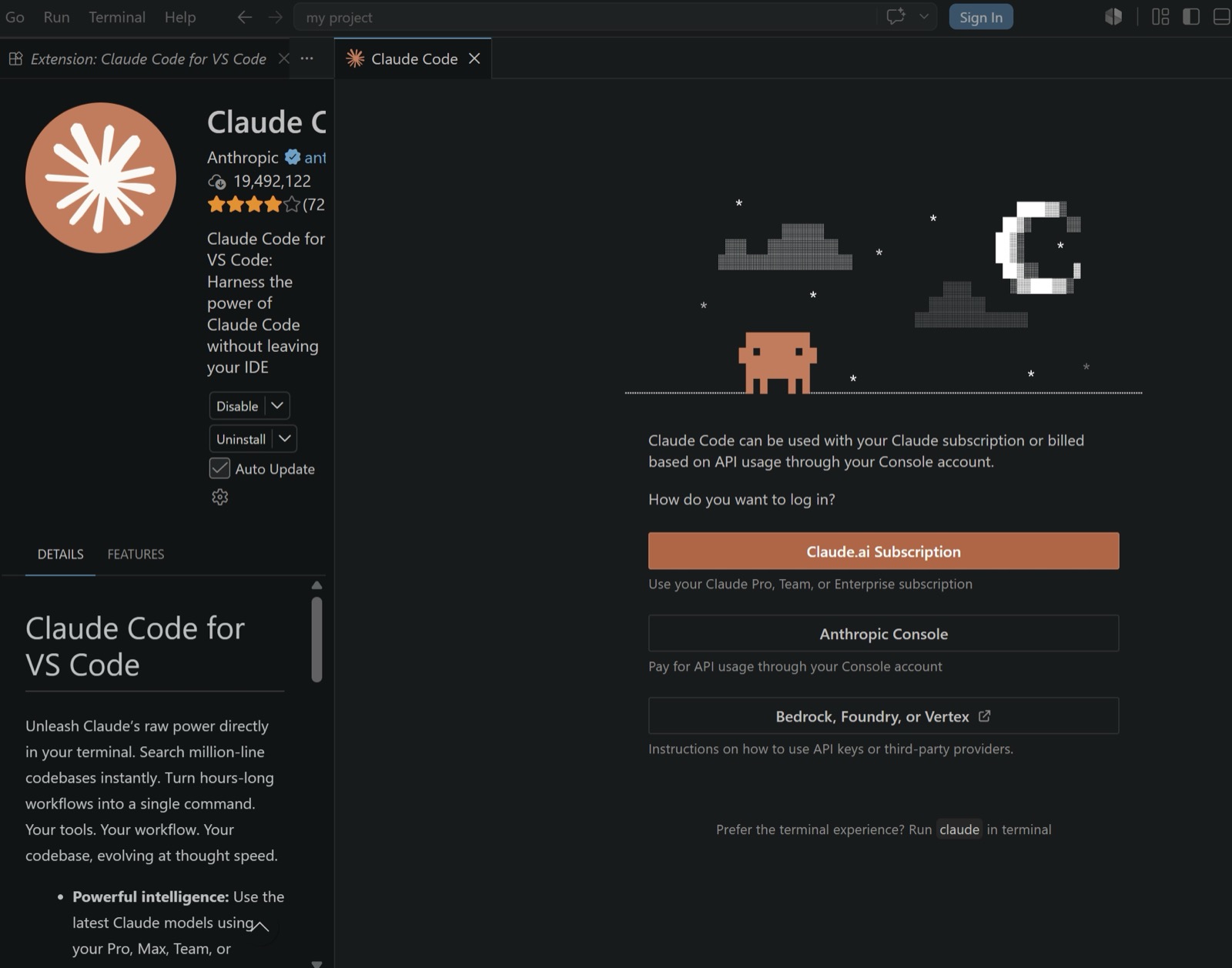This screenshot has height=968, width=1232.
Task: Expand the chat dropdown arrow
Action: (x=924, y=16)
